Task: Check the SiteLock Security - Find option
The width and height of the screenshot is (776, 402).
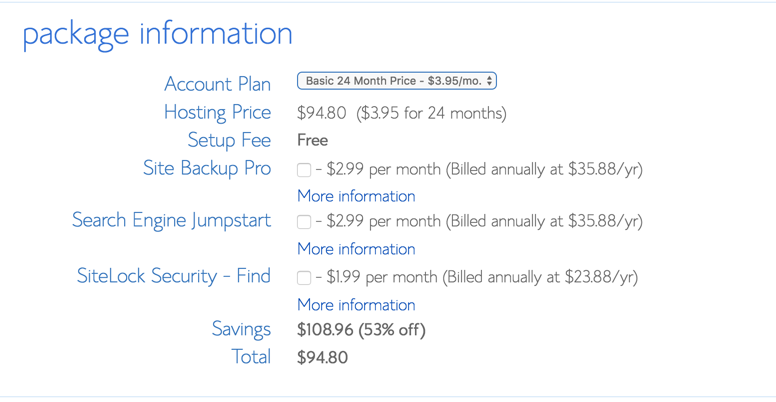Action: (x=304, y=278)
